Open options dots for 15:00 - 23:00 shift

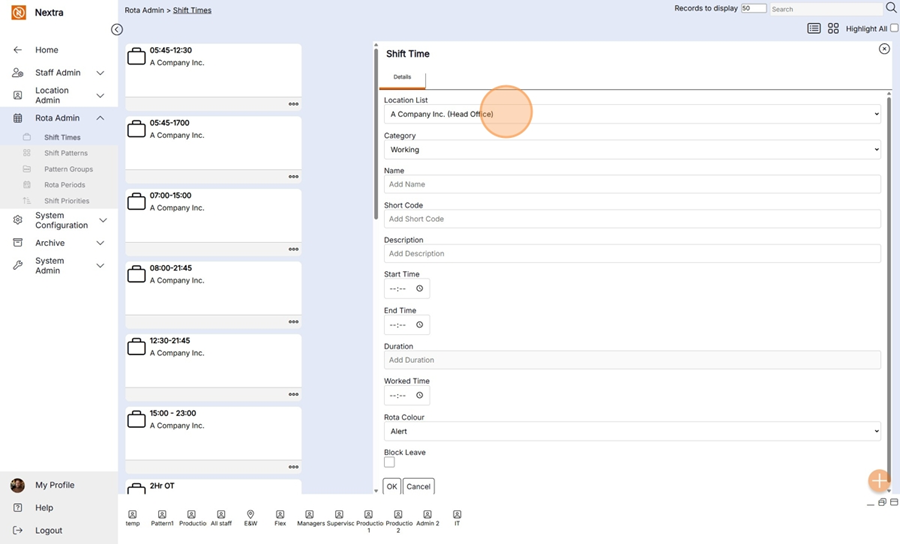pyautogui.click(x=293, y=467)
